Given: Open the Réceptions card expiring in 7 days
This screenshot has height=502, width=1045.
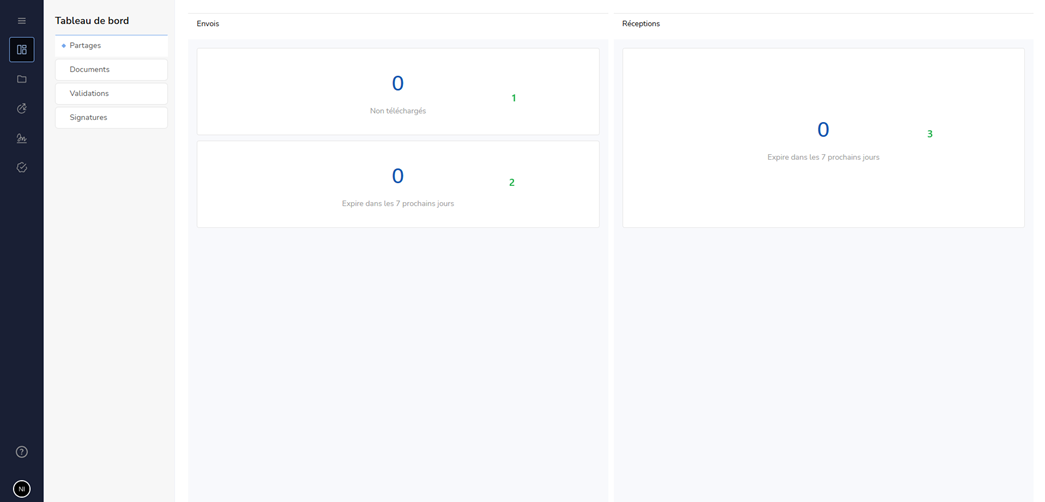Looking at the screenshot, I should coord(823,138).
